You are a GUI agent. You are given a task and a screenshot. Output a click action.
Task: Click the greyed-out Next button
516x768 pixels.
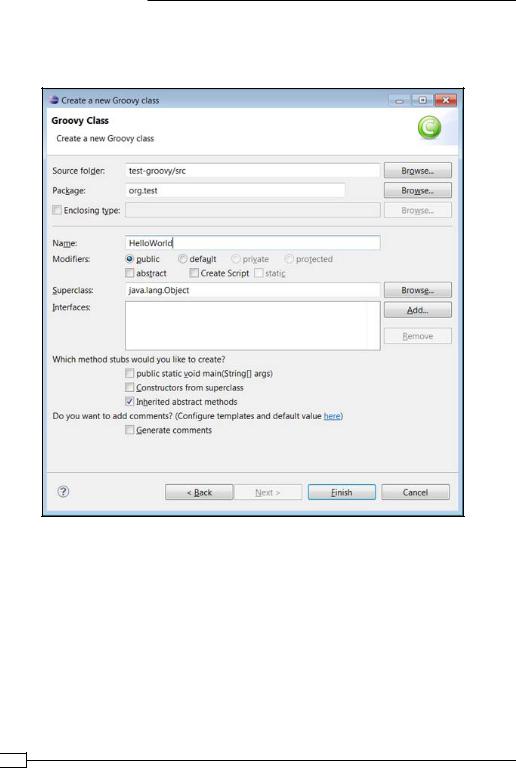click(x=268, y=492)
